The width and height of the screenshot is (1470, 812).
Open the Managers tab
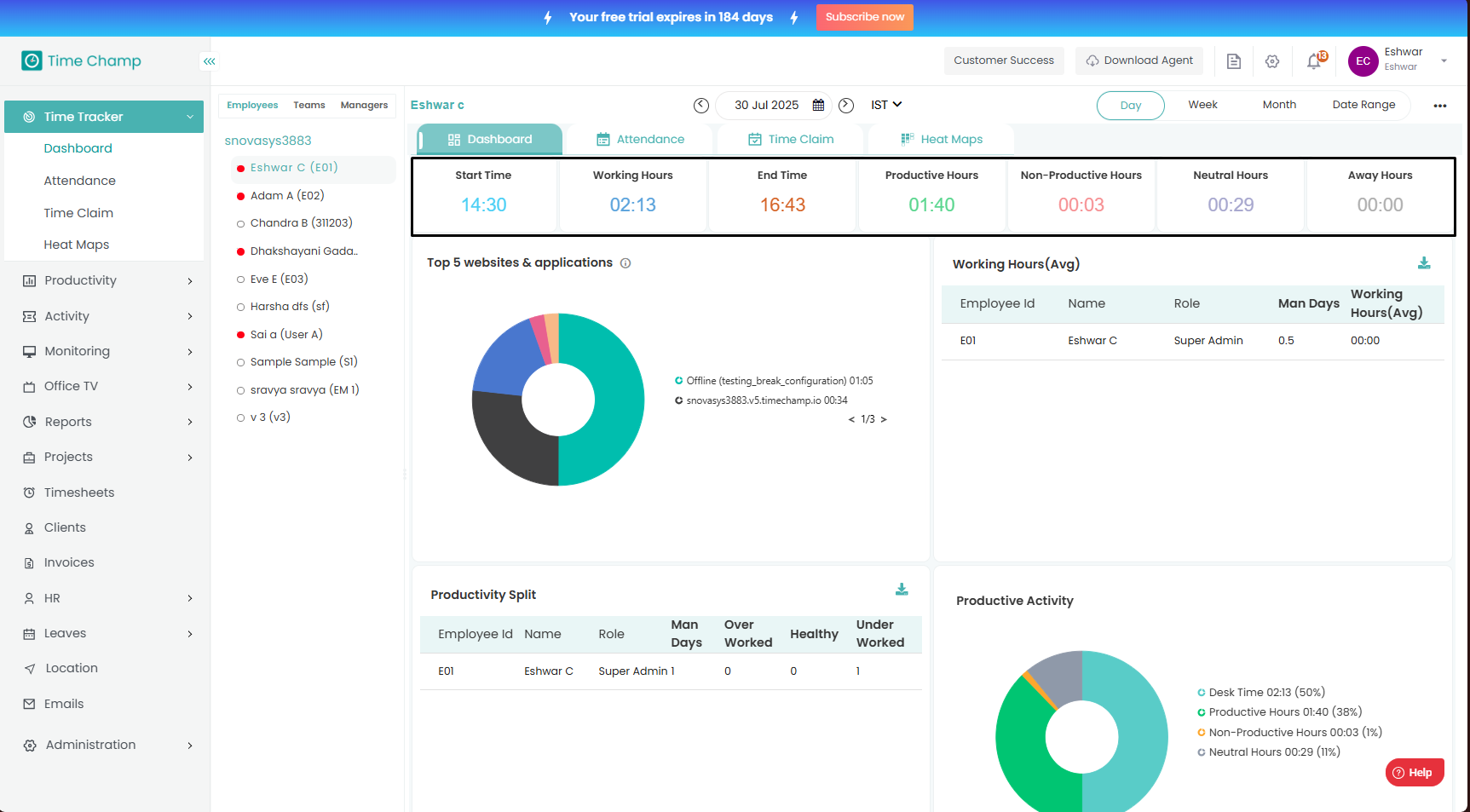364,106
